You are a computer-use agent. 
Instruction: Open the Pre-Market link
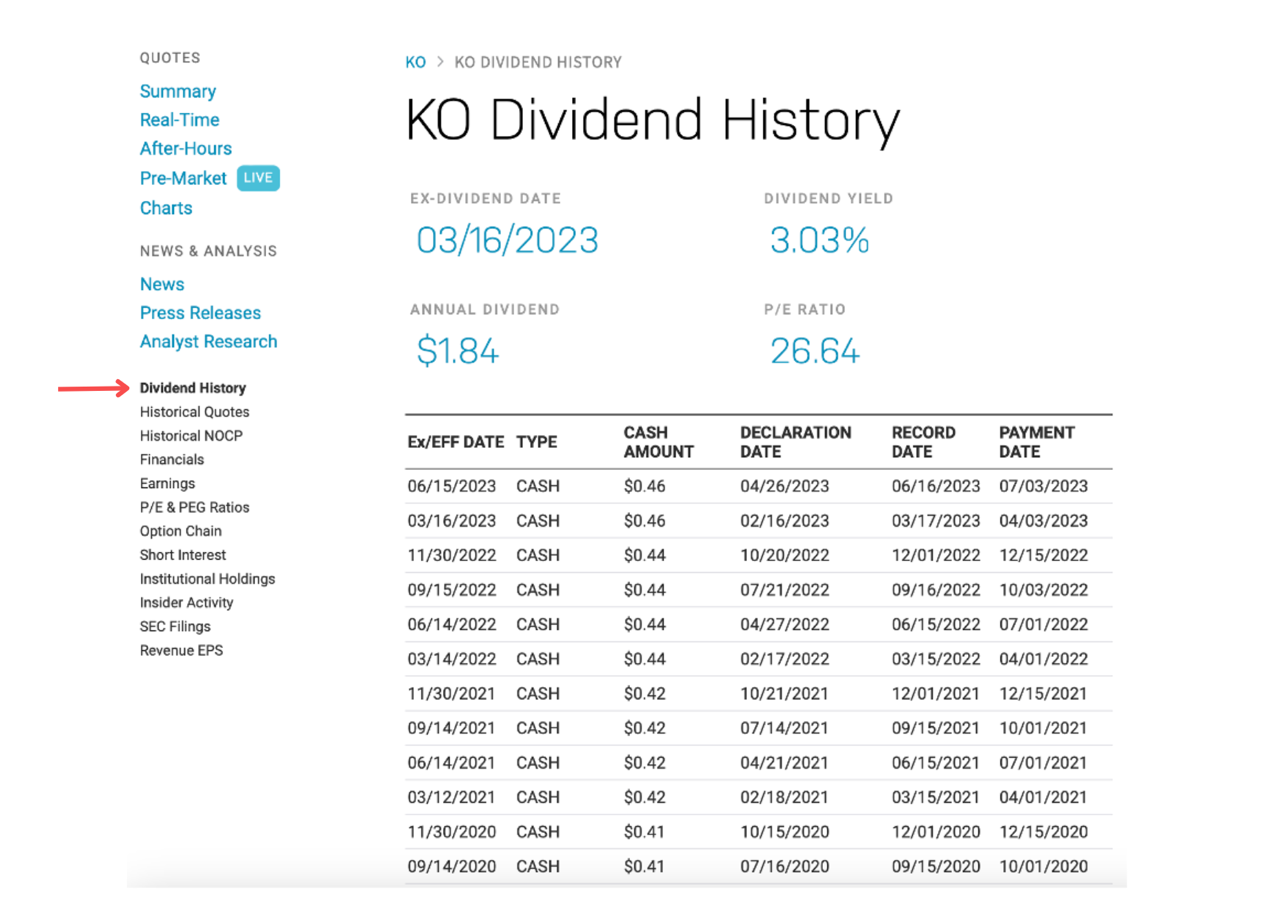click(x=184, y=178)
